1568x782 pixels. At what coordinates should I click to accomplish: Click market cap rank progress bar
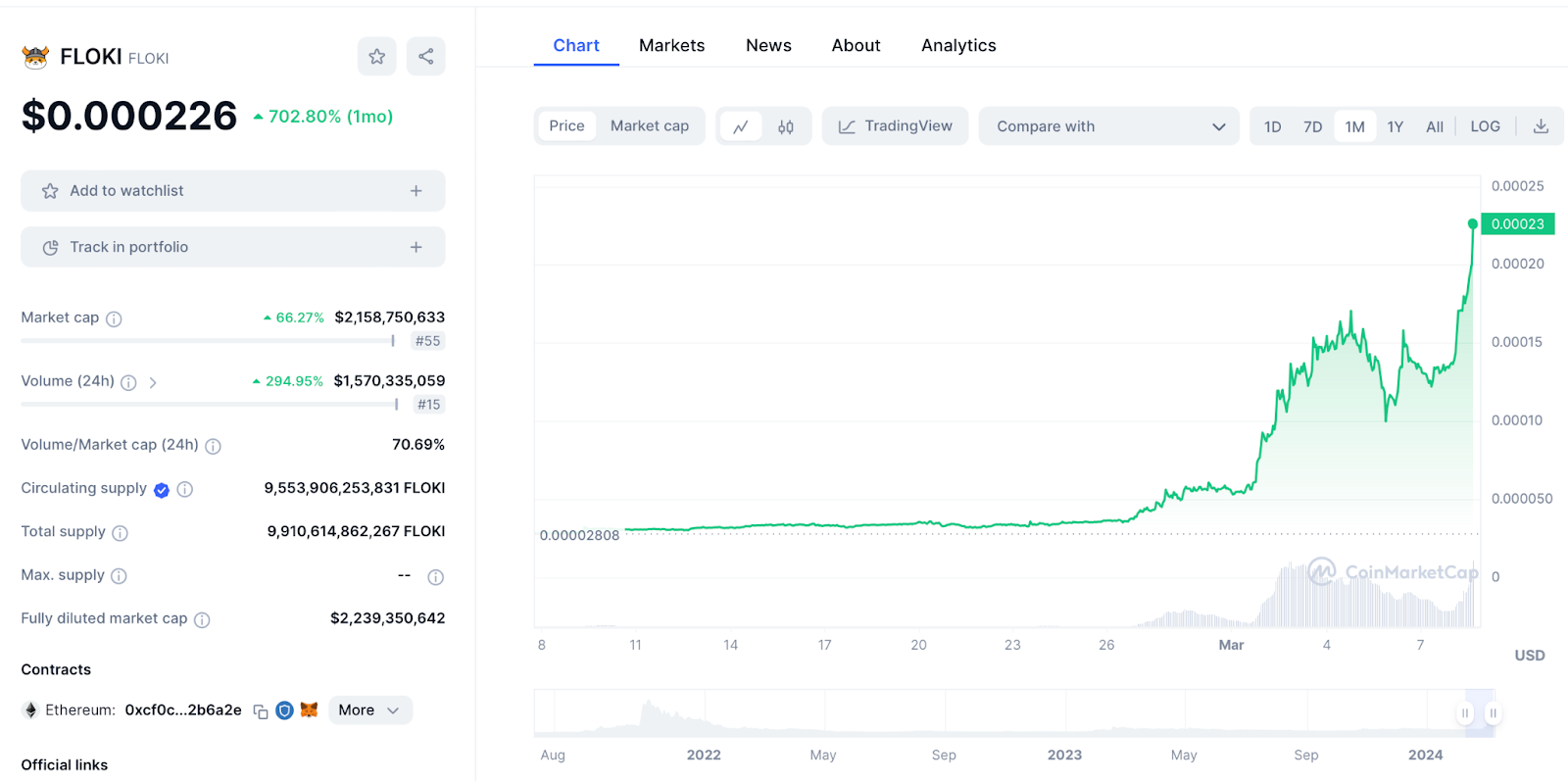pos(208,341)
